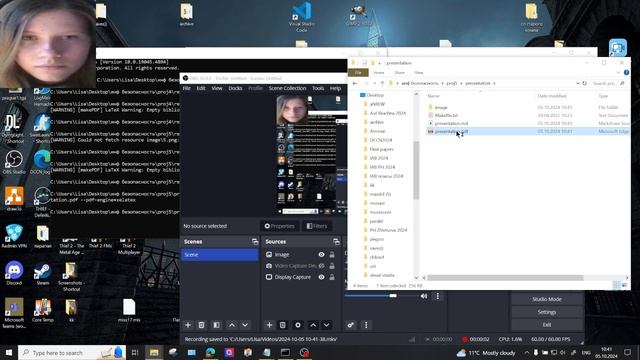Select Makefile.txt in Explorer file list
The width and height of the screenshot is (640, 360).
(x=446, y=116)
